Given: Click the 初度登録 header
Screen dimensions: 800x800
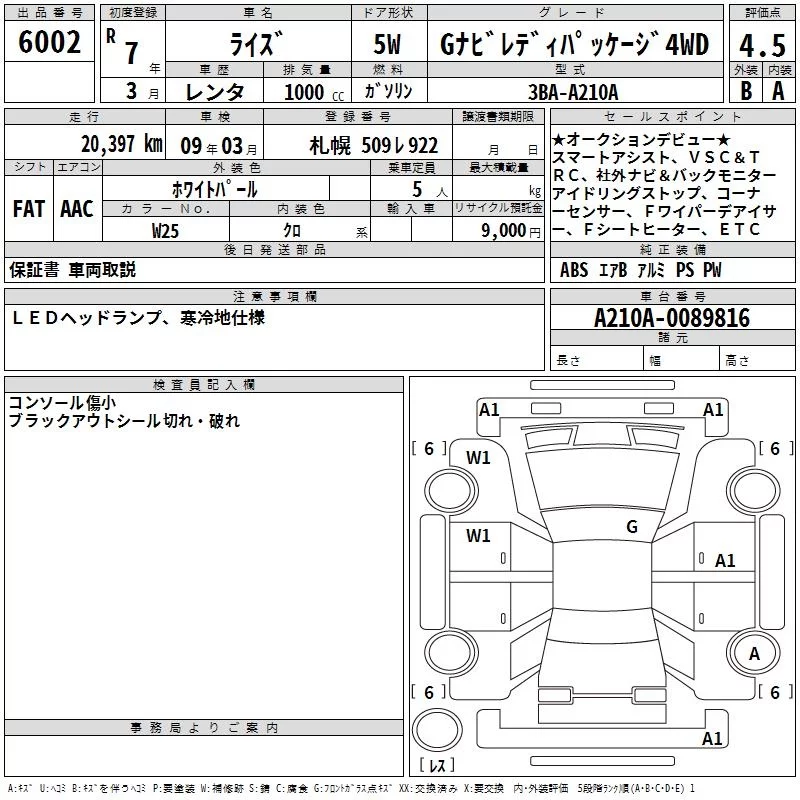Looking at the screenshot, I should point(133,13).
